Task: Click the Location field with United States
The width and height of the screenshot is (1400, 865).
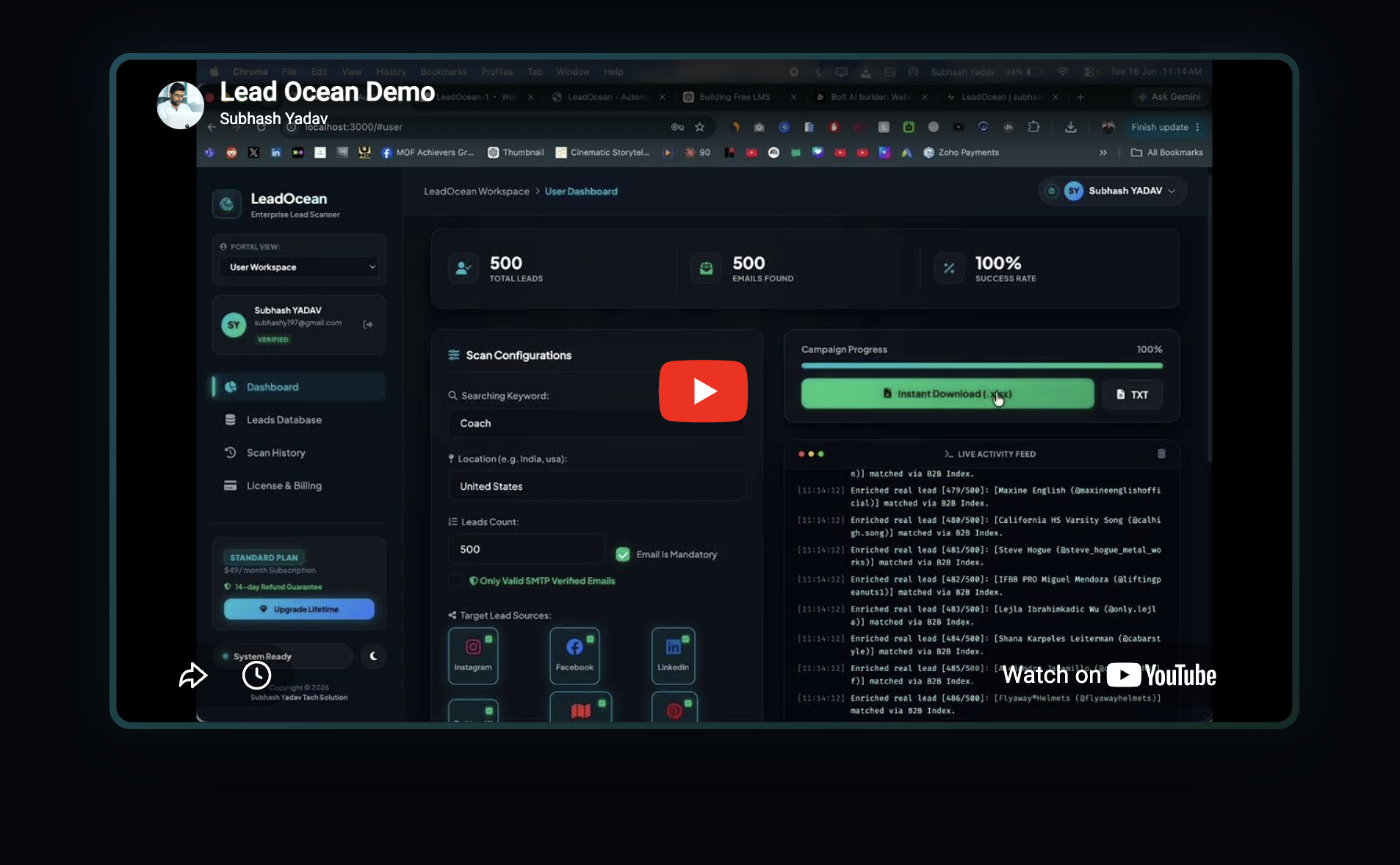Action: [x=596, y=487]
